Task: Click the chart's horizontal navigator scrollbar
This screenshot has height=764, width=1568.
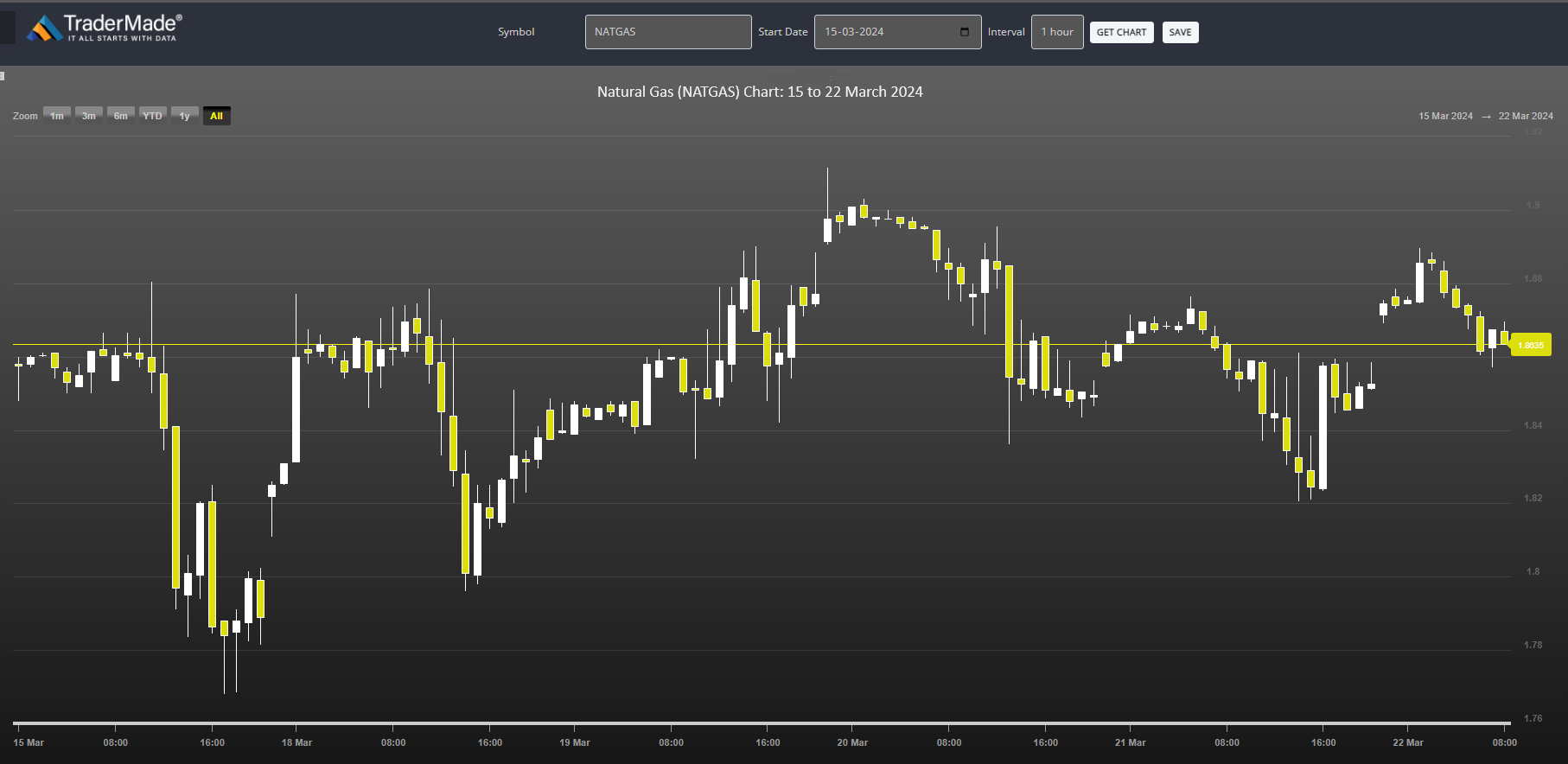Action: [762, 723]
